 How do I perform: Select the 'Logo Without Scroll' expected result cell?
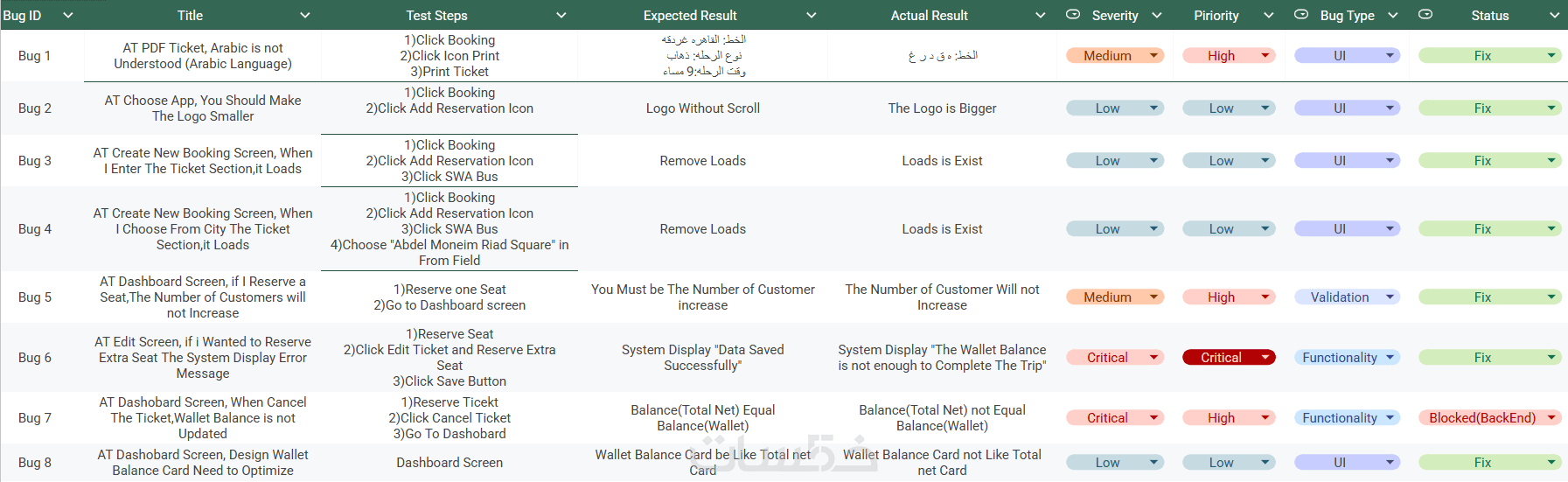pyautogui.click(x=702, y=108)
